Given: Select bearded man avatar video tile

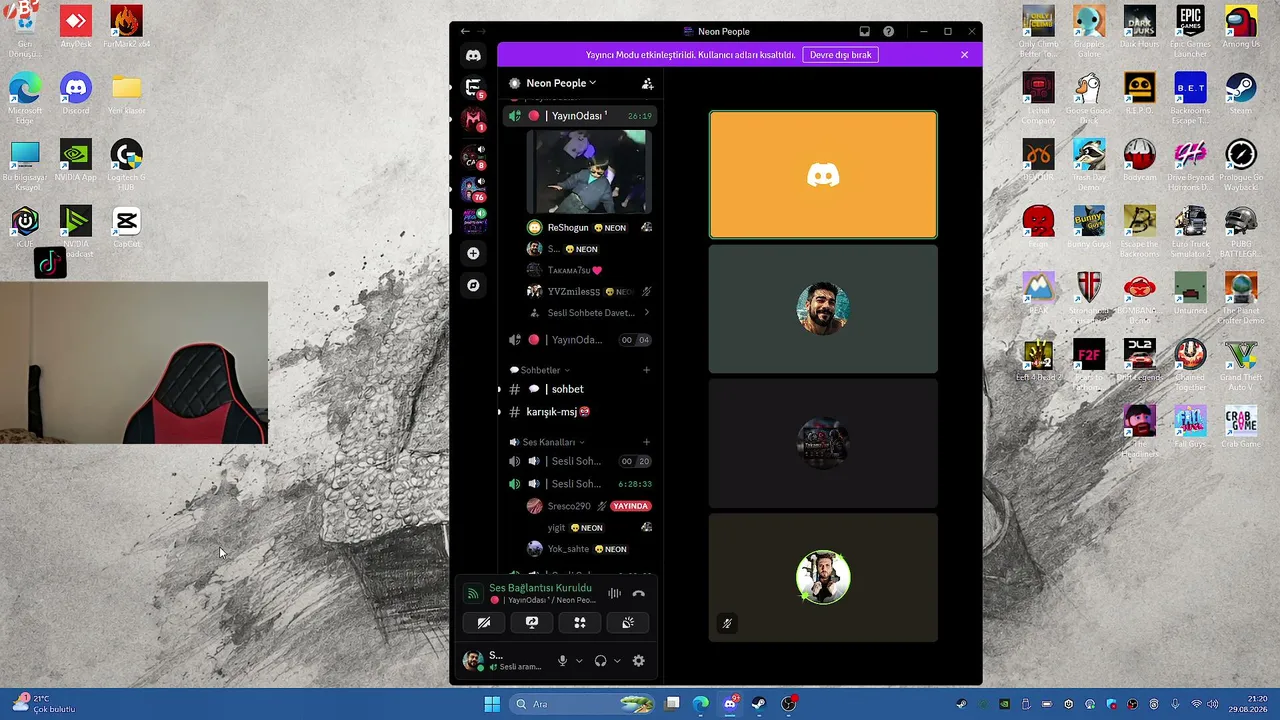Looking at the screenshot, I should point(823,309).
